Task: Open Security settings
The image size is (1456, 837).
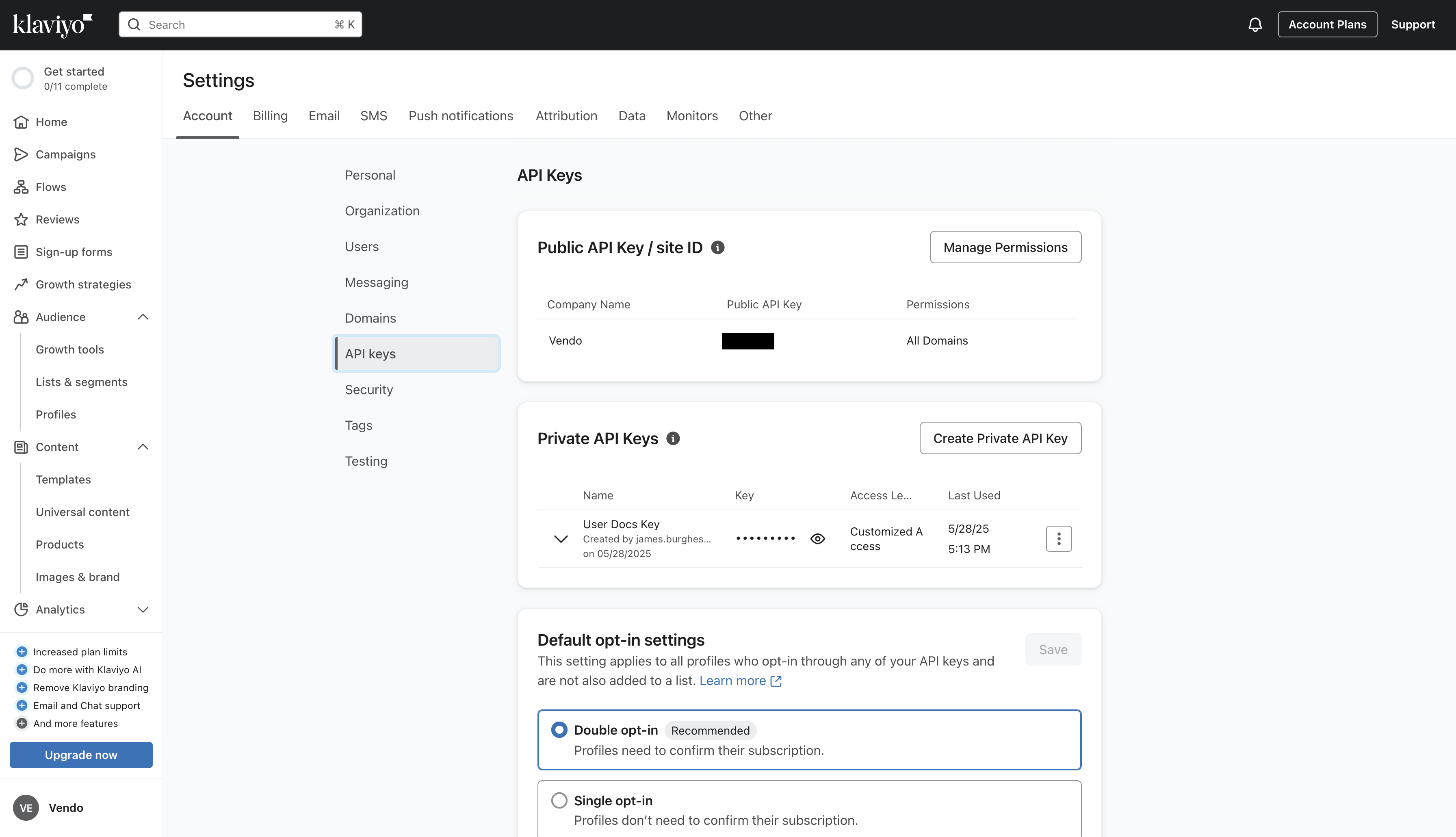Action: 368,389
